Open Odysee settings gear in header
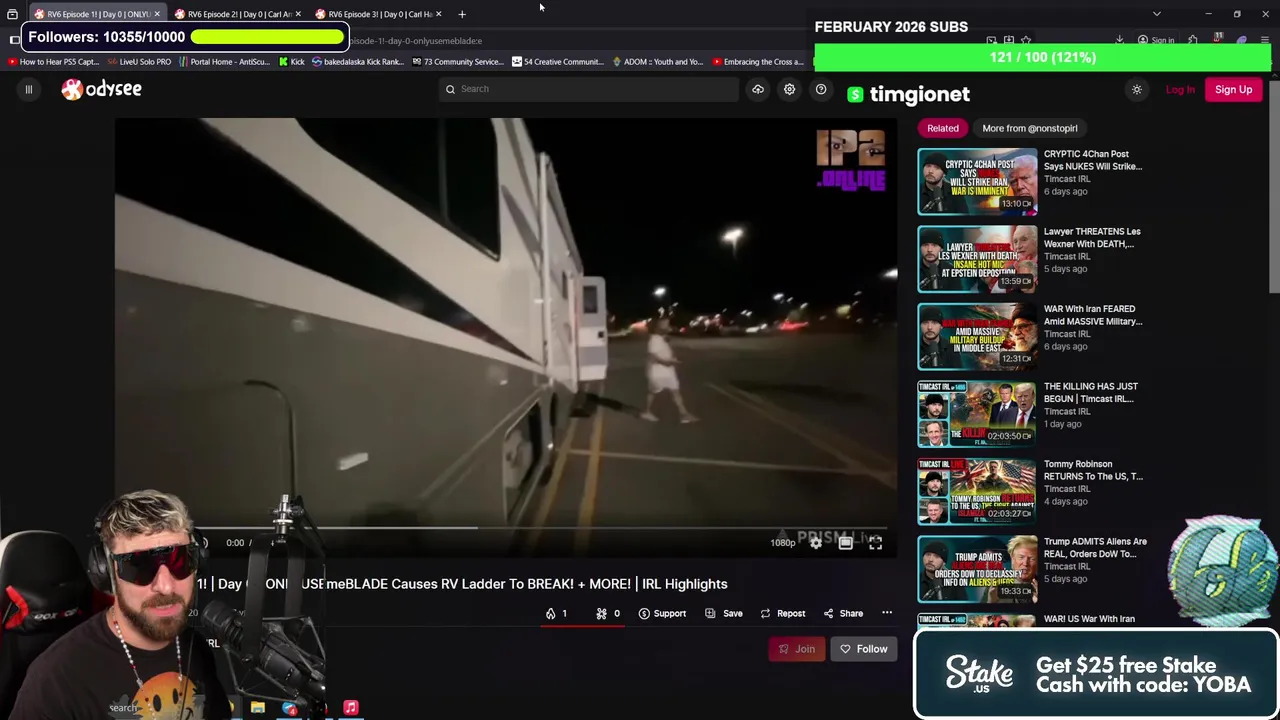 pos(789,89)
